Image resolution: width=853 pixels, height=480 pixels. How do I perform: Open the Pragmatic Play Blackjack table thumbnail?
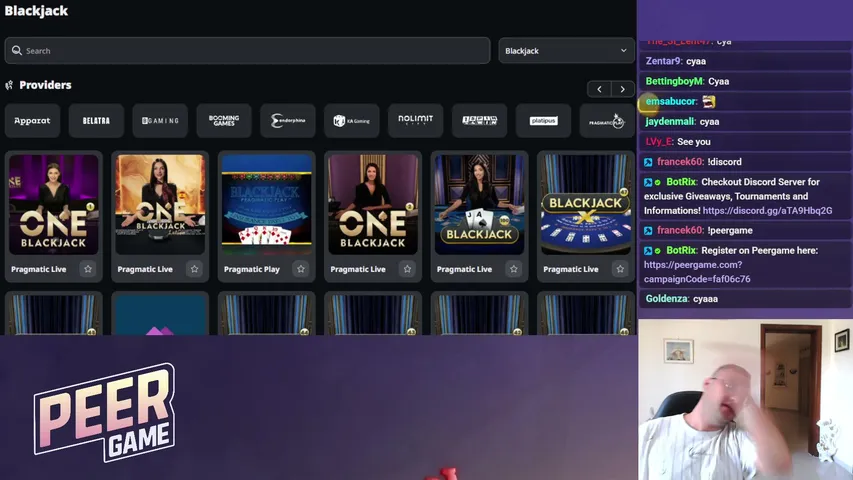click(x=267, y=205)
